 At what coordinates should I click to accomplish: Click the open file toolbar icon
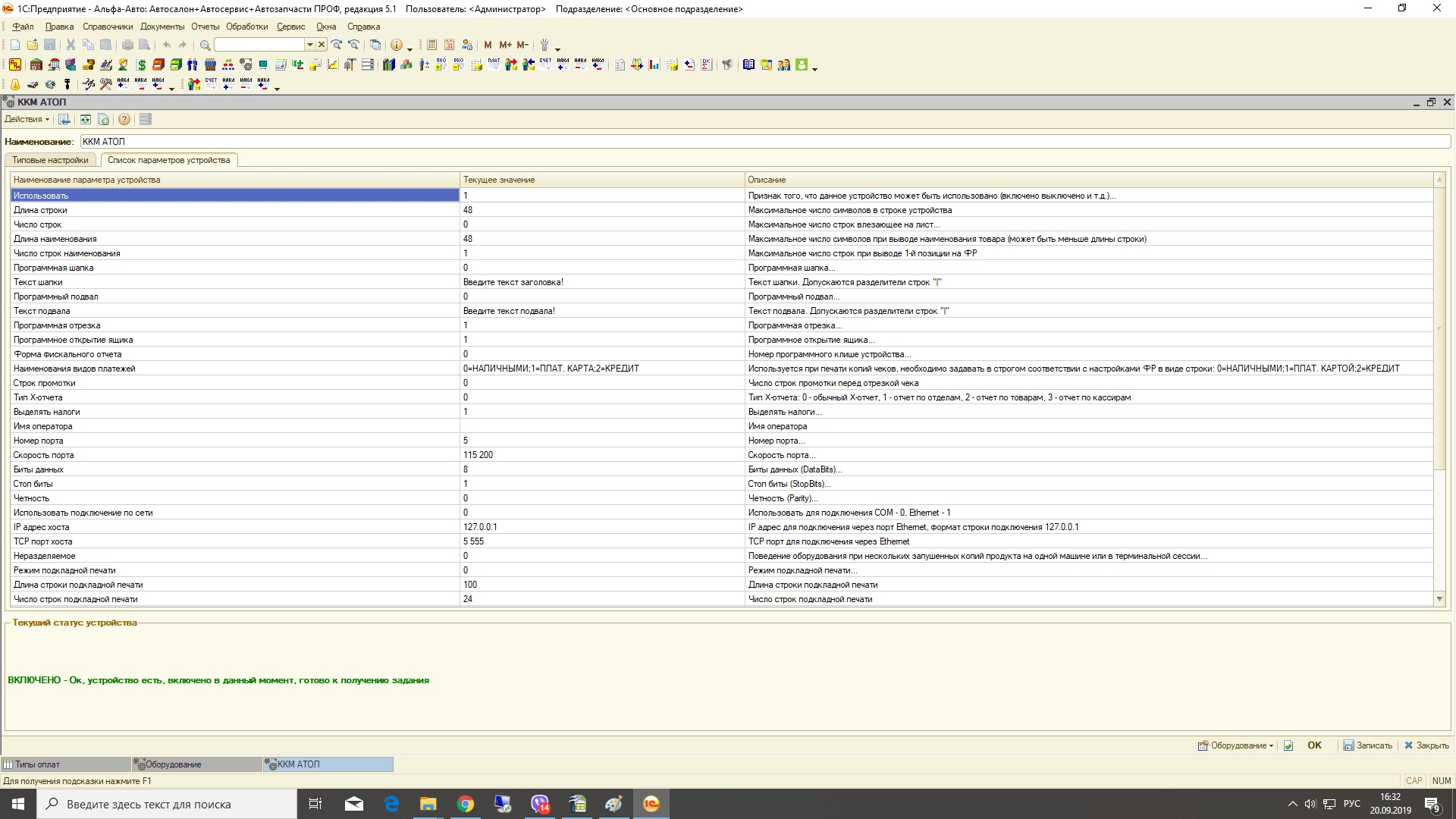pos(33,45)
